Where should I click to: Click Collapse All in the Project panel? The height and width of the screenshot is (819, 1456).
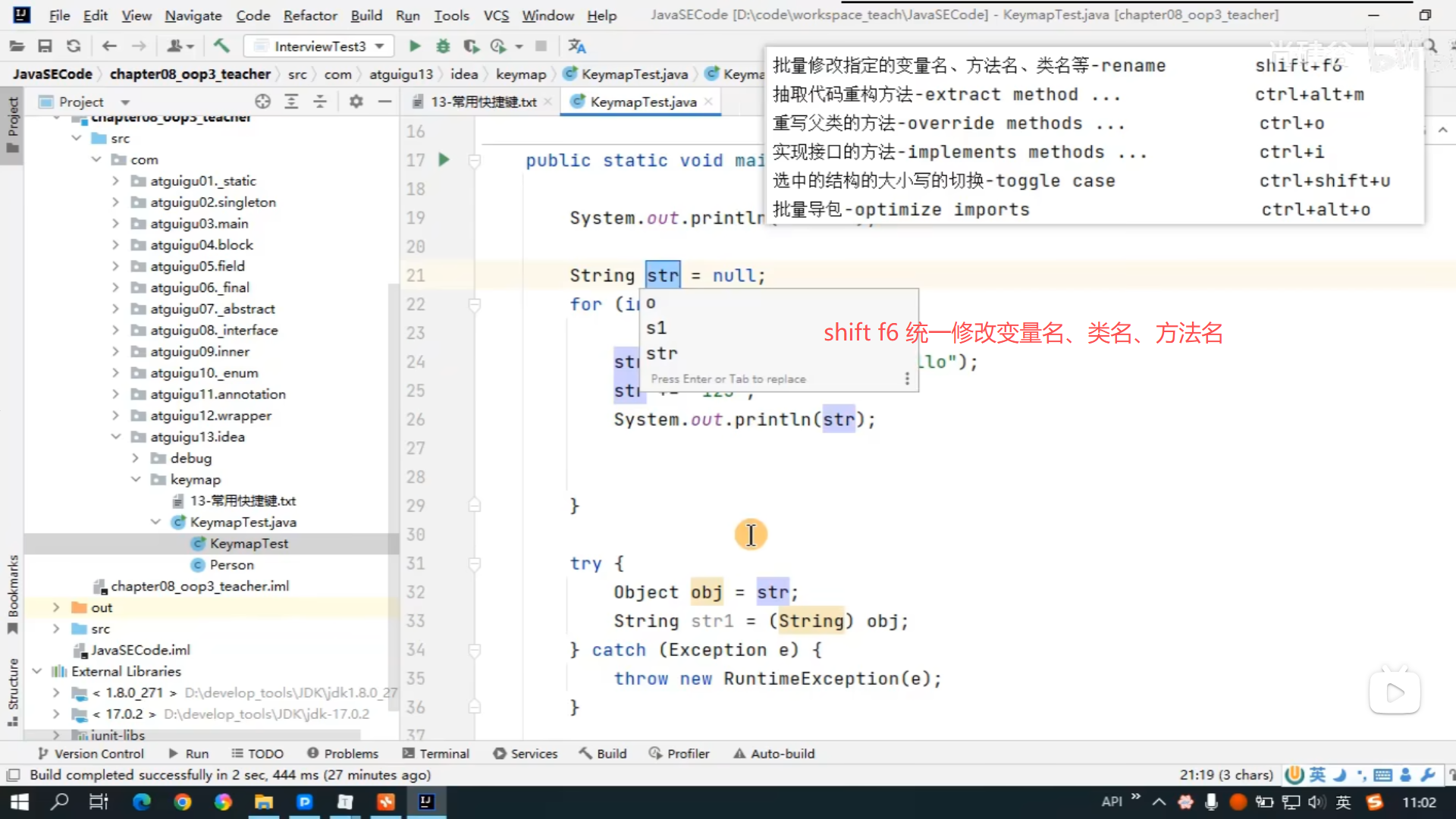320,102
